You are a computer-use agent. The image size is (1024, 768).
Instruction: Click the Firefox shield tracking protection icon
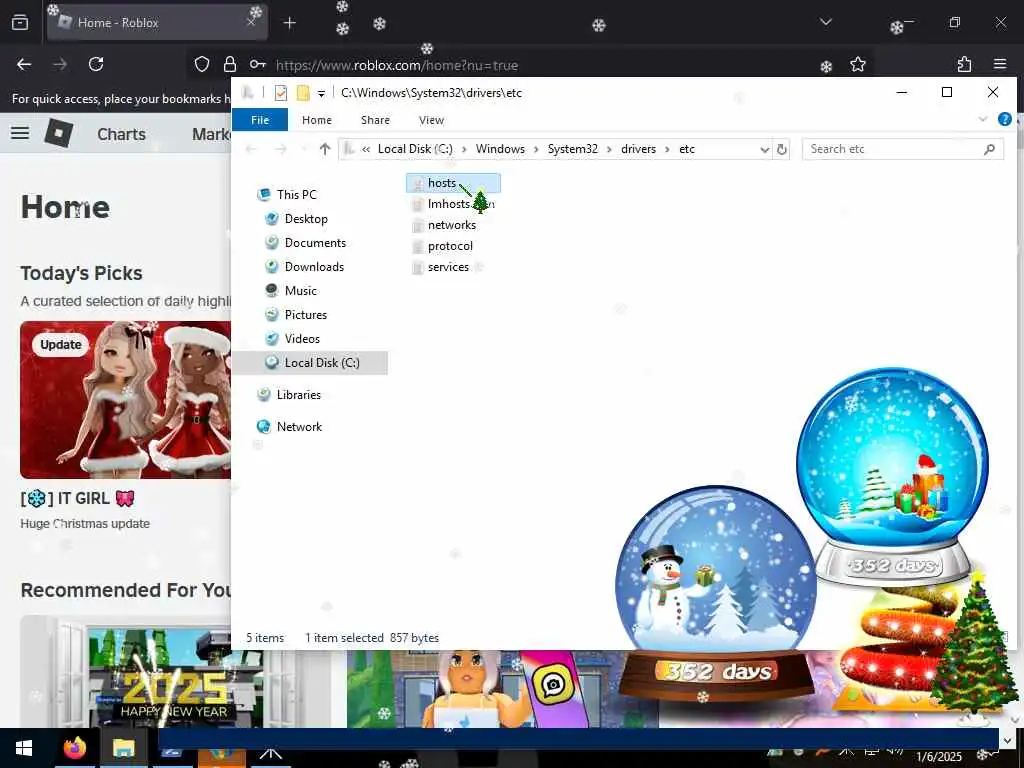pos(202,64)
